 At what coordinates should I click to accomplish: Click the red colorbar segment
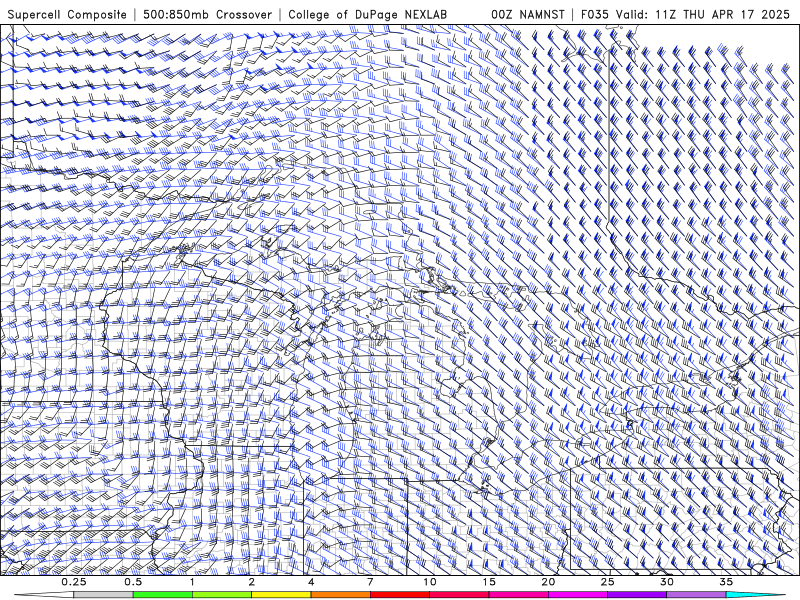(x=399, y=595)
